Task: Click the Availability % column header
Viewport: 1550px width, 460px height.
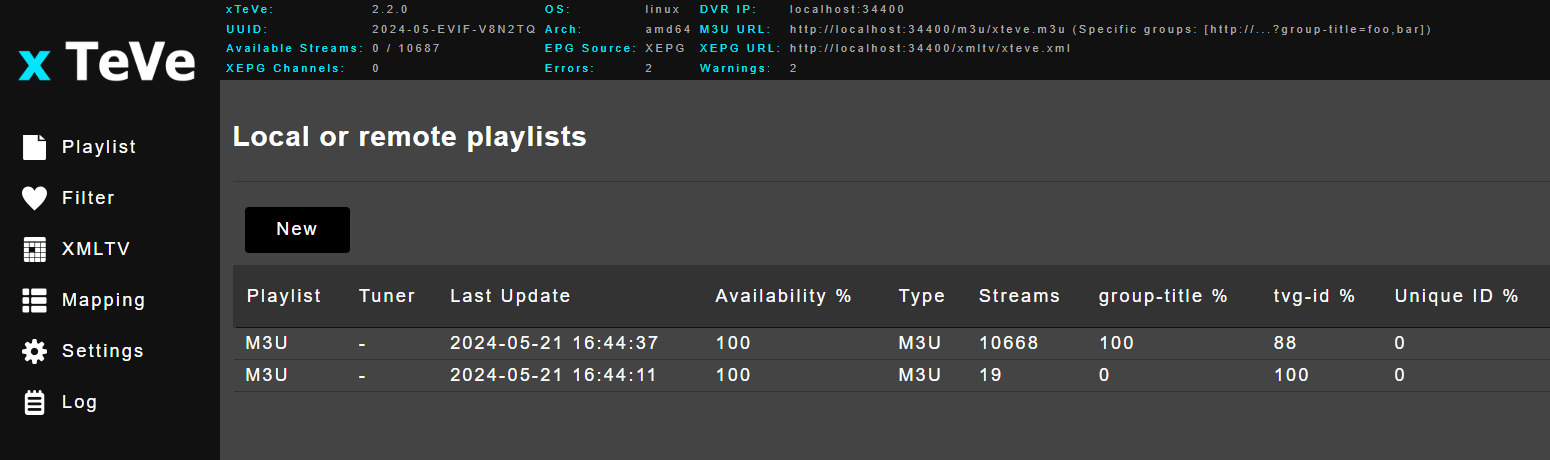Action: pos(783,296)
